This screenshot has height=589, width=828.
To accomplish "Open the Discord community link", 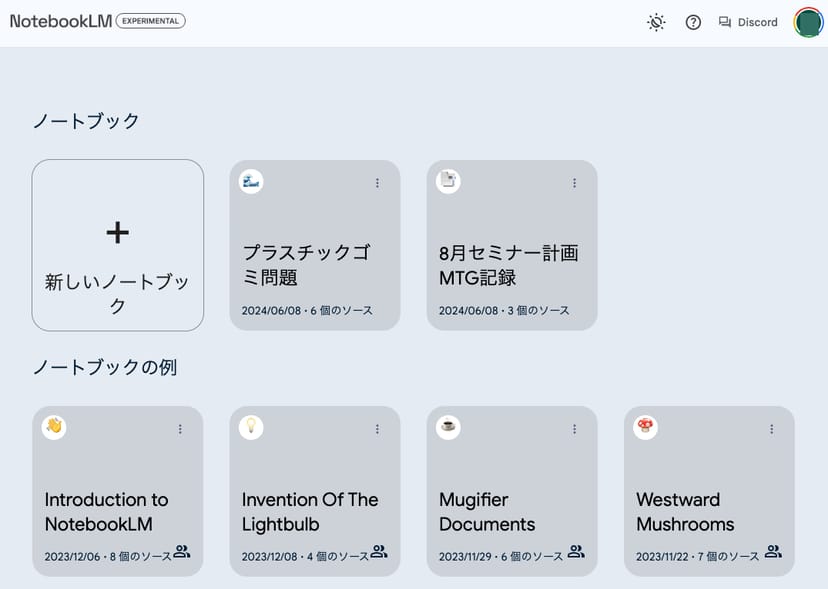I will pyautogui.click(x=748, y=22).
